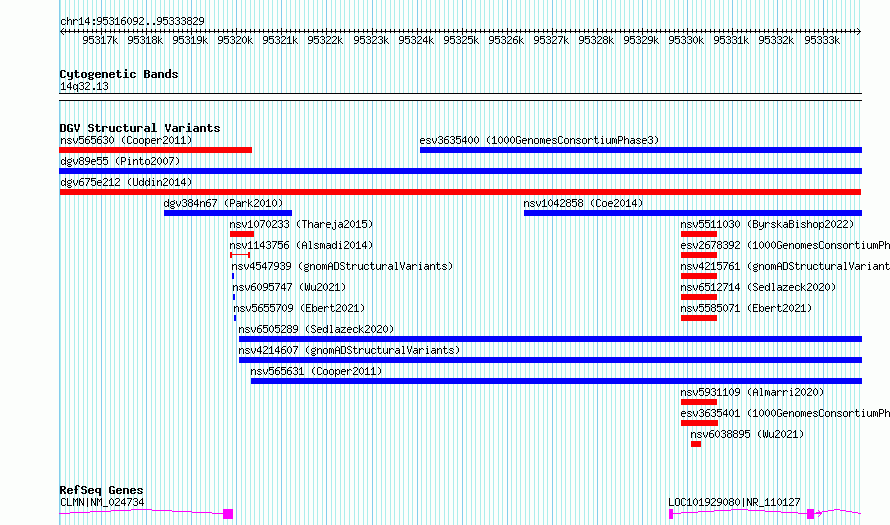Open the nsv4214607 gnomADStructuralVariants blue bar

coord(551,360)
